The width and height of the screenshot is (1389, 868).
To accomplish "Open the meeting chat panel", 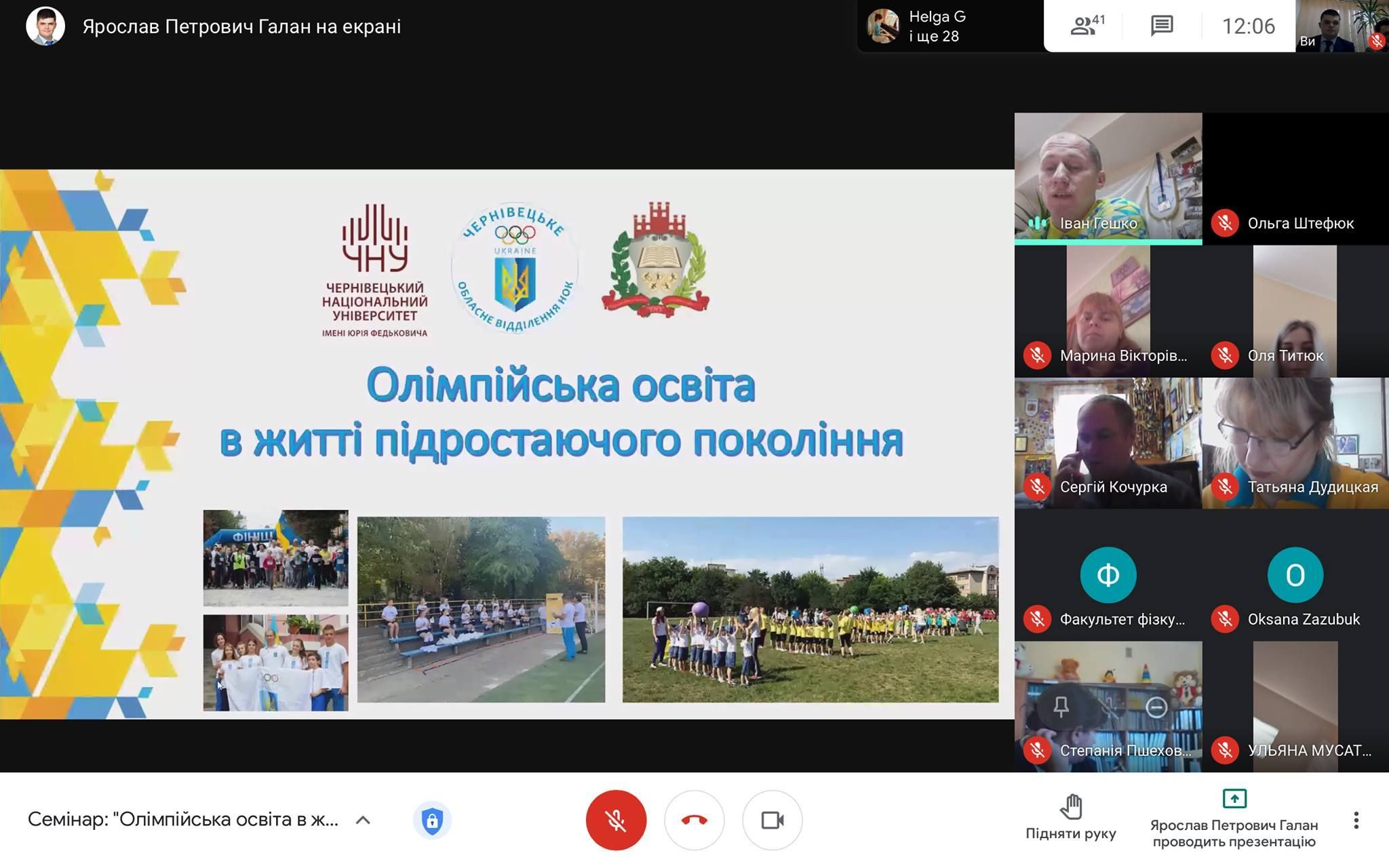I will pyautogui.click(x=1162, y=26).
